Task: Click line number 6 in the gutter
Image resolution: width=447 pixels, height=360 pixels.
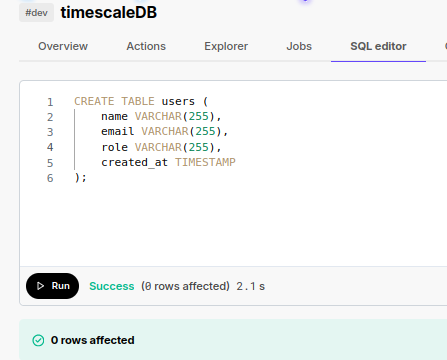Action: pyautogui.click(x=50, y=178)
